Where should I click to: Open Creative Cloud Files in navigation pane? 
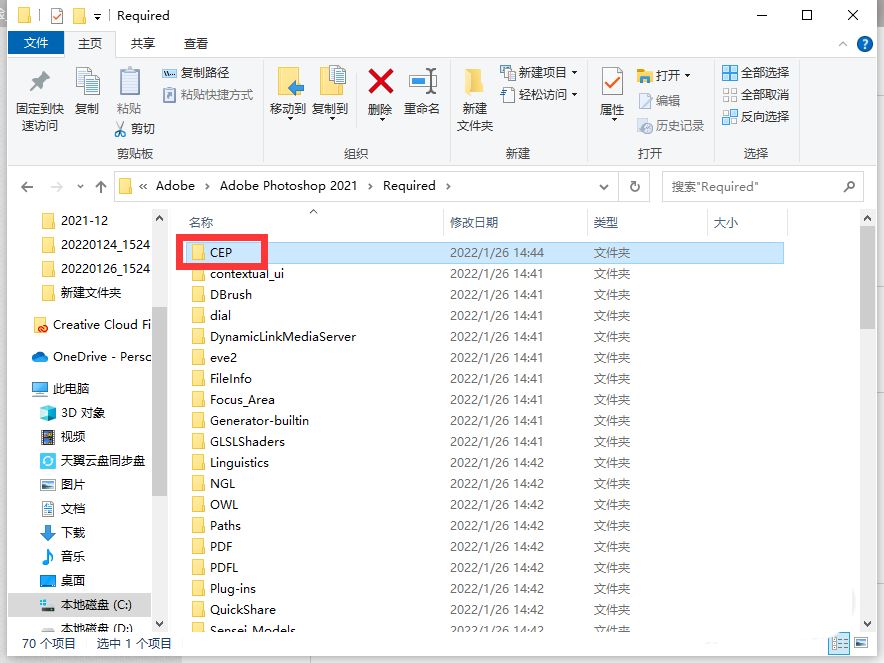(x=92, y=325)
